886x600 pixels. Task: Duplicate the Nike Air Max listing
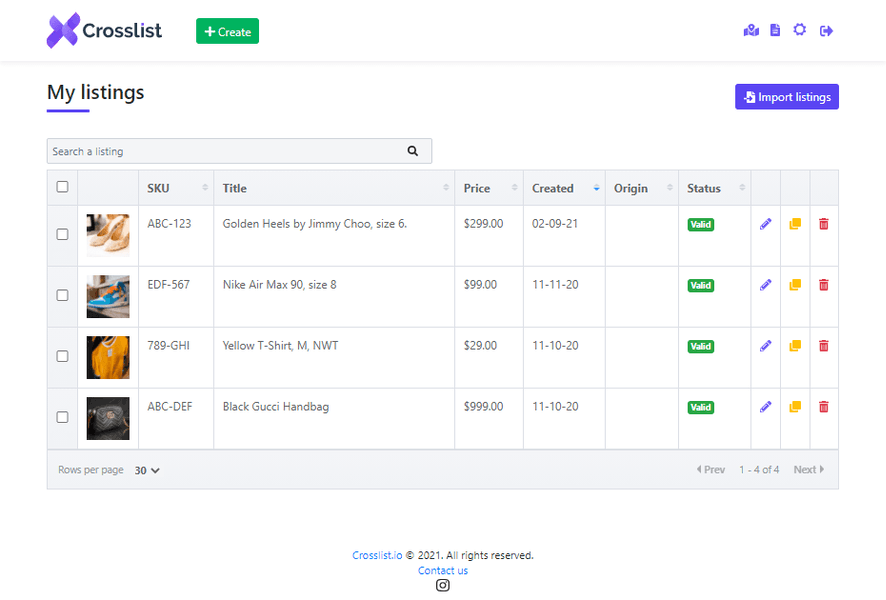pos(794,285)
